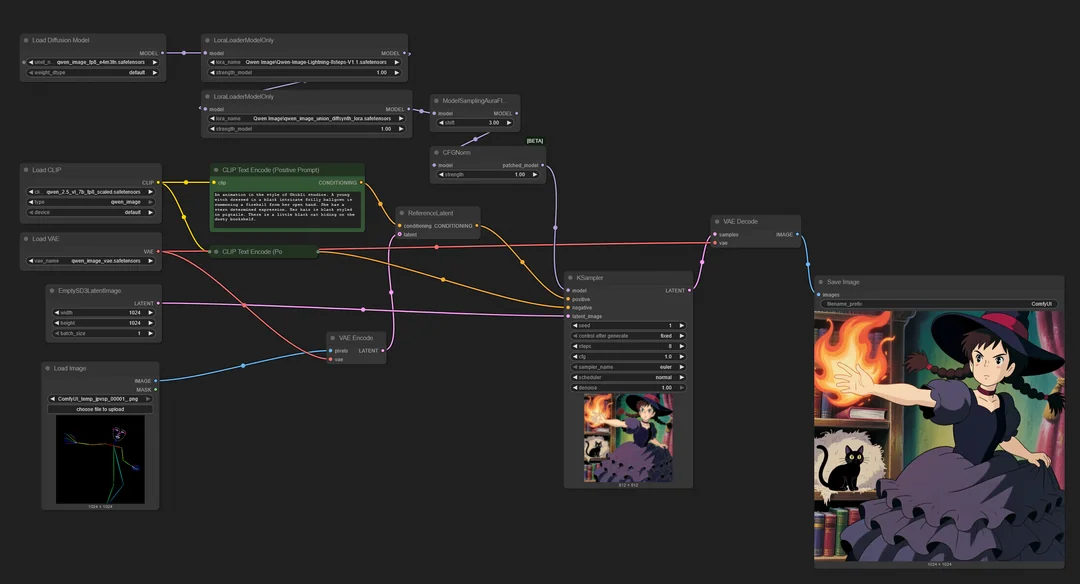1080x584 pixels.
Task: Click MODEL output socket on Load Diffusion Model
Action: tap(163, 53)
